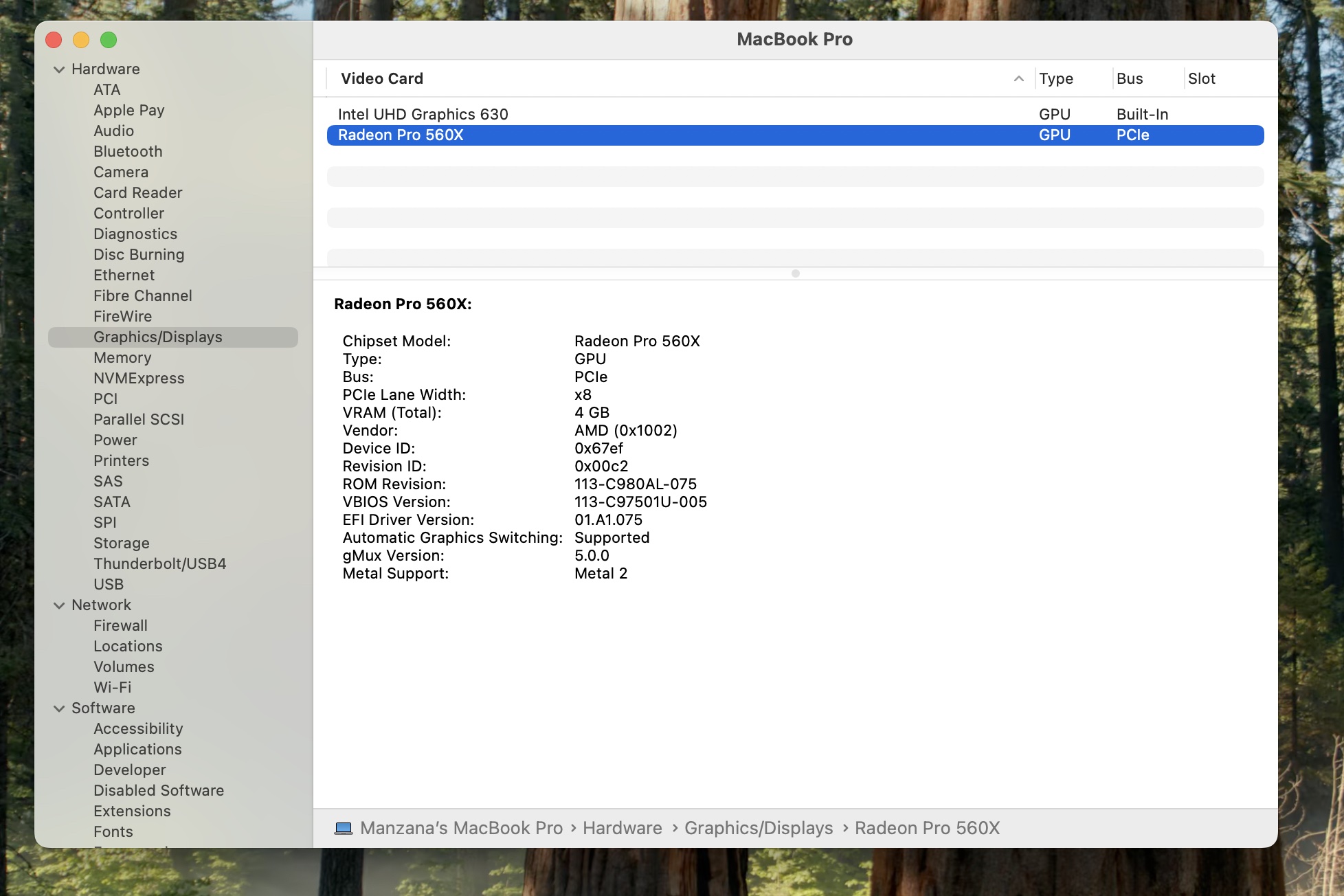Open Thunderbolt/USB4 hardware section

159,564
